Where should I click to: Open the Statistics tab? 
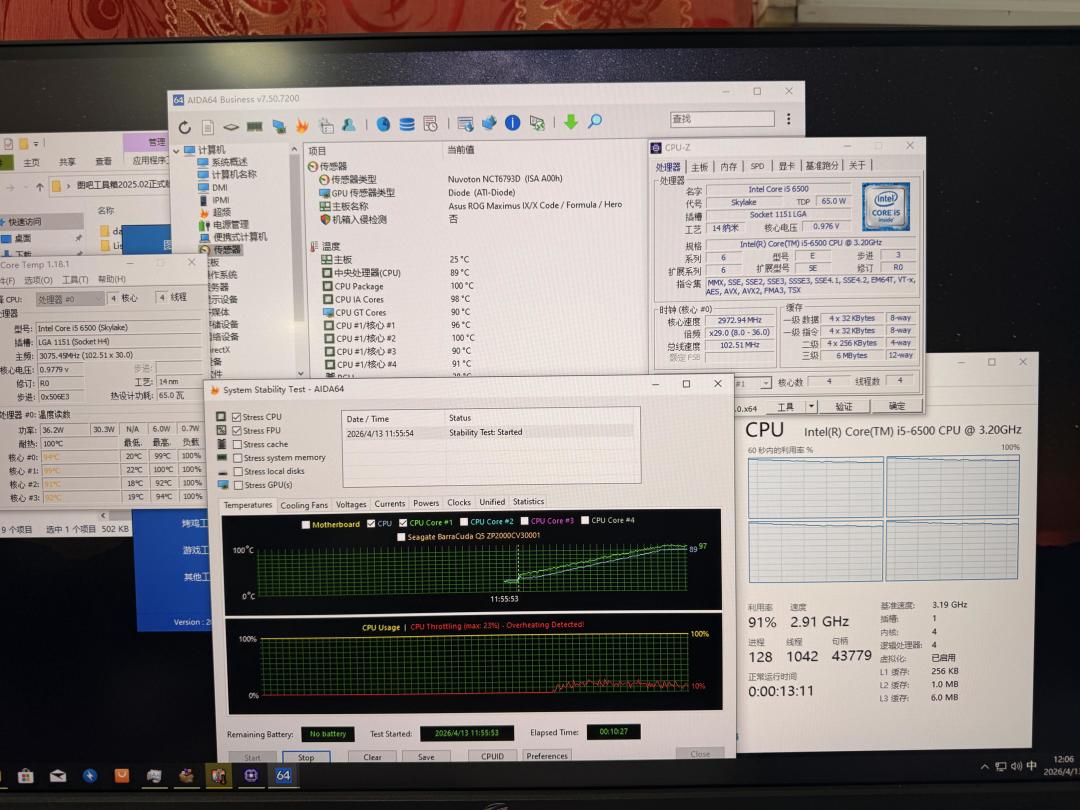pos(528,501)
